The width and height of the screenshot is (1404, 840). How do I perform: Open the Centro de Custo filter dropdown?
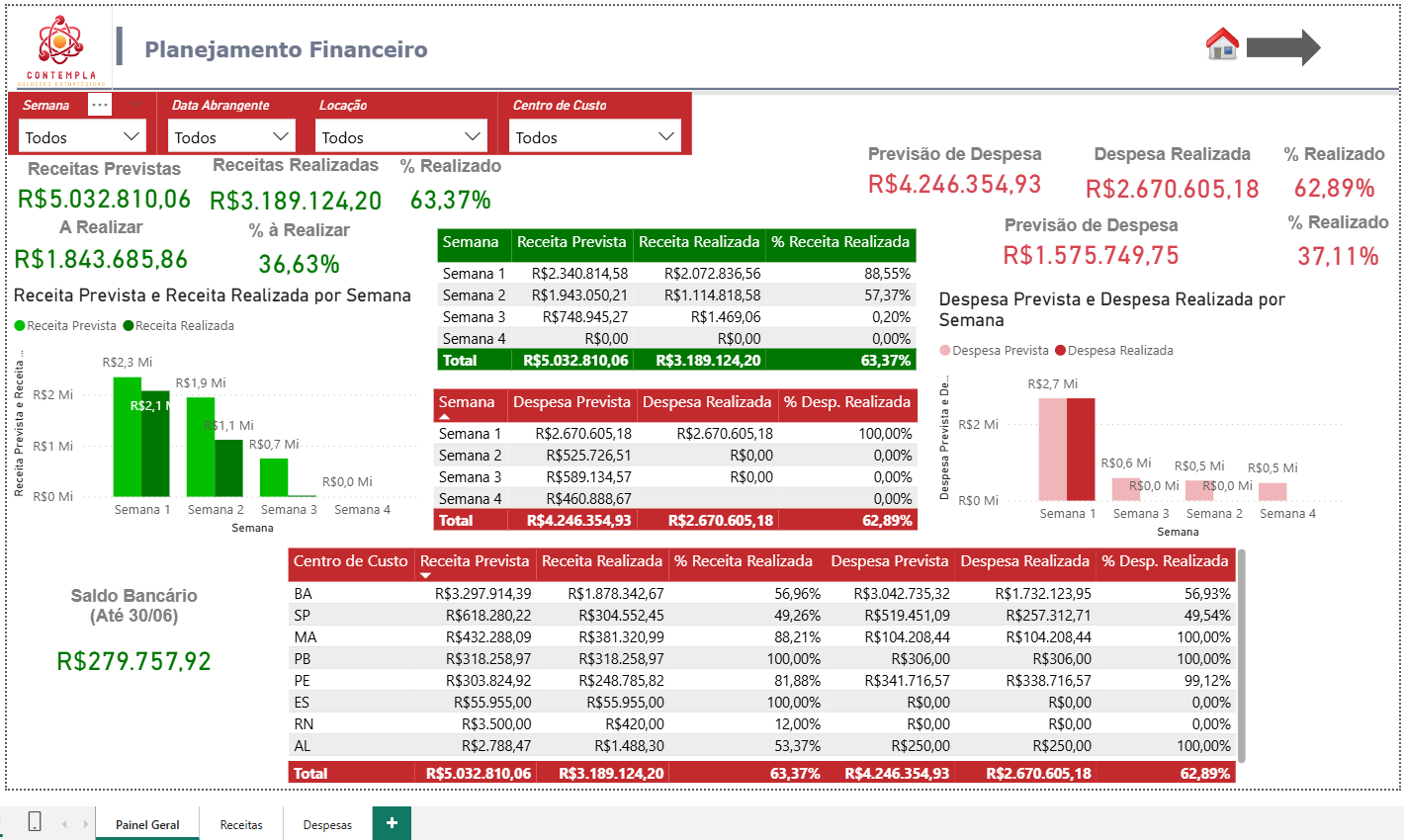(x=596, y=136)
